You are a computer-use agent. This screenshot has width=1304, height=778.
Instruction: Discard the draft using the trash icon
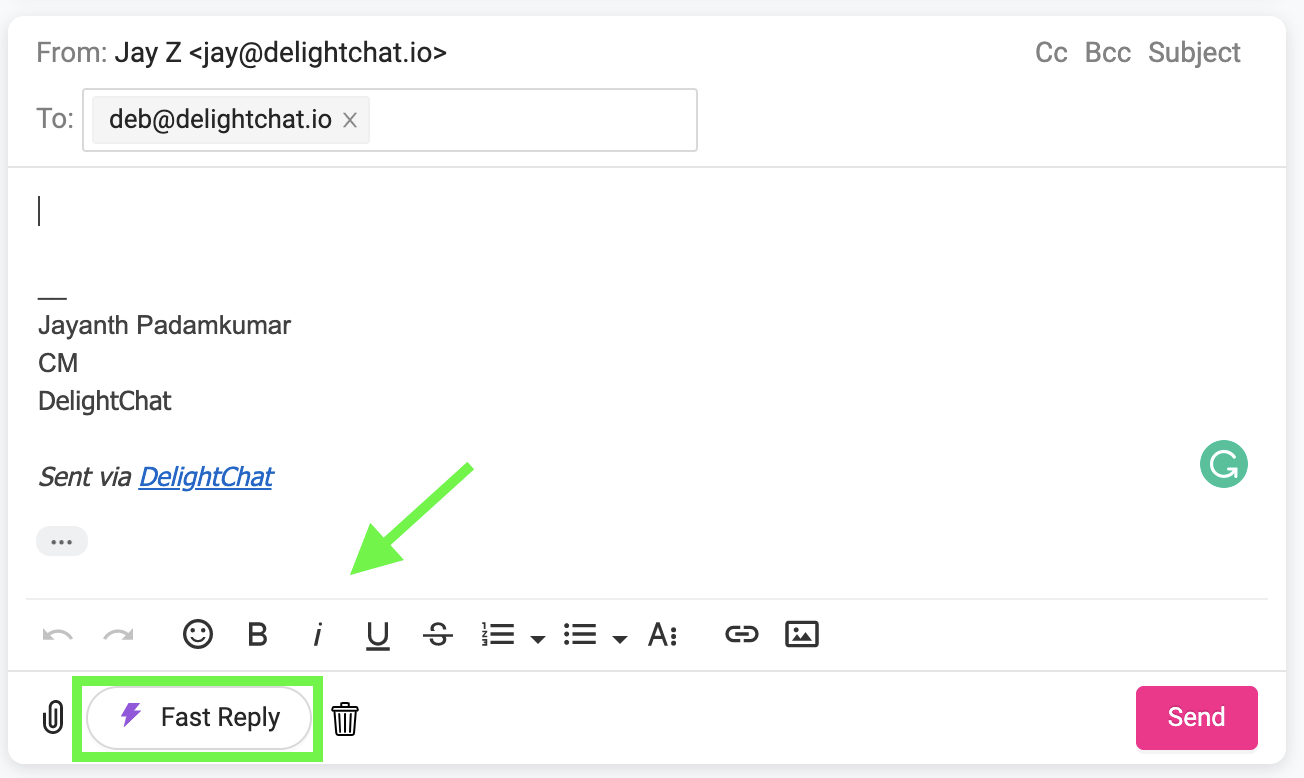pos(345,717)
